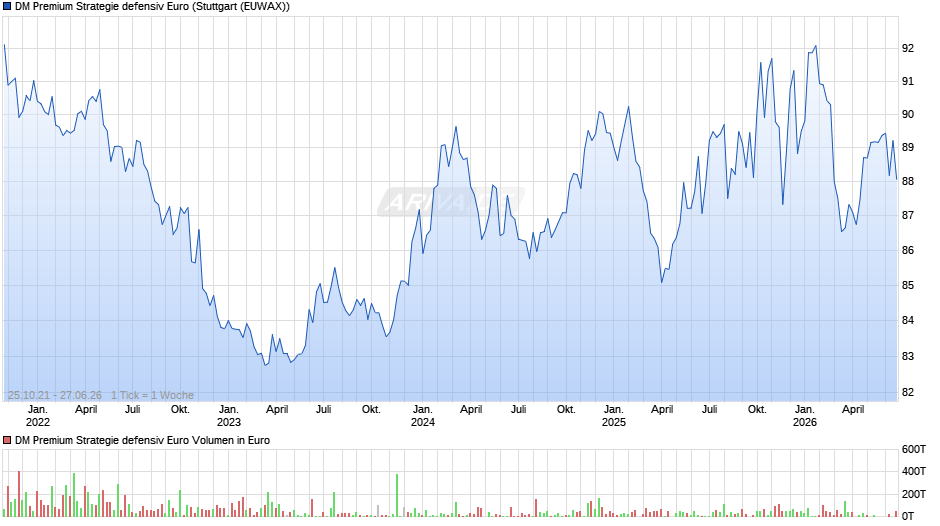Click the blue legend square of price chart
The width and height of the screenshot is (940, 526).
(7, 7)
